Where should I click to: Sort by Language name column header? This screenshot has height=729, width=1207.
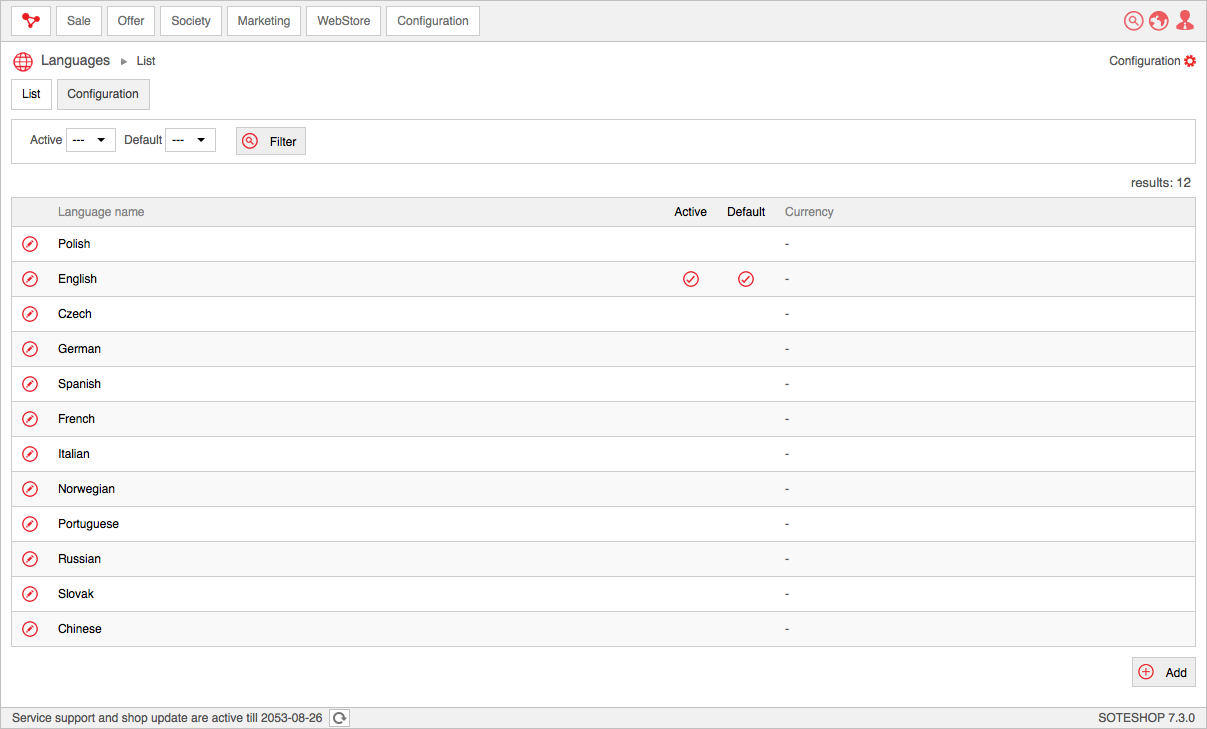pyautogui.click(x=101, y=212)
